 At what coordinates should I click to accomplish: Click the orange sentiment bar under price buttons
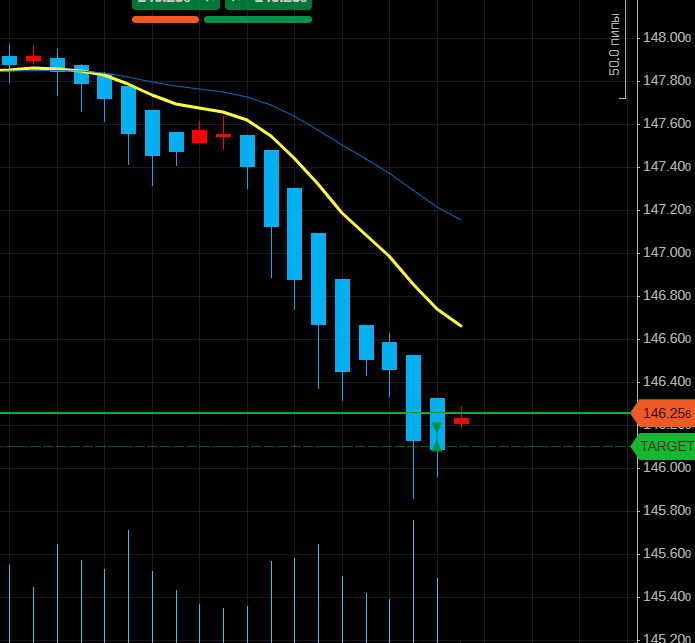[x=165, y=19]
